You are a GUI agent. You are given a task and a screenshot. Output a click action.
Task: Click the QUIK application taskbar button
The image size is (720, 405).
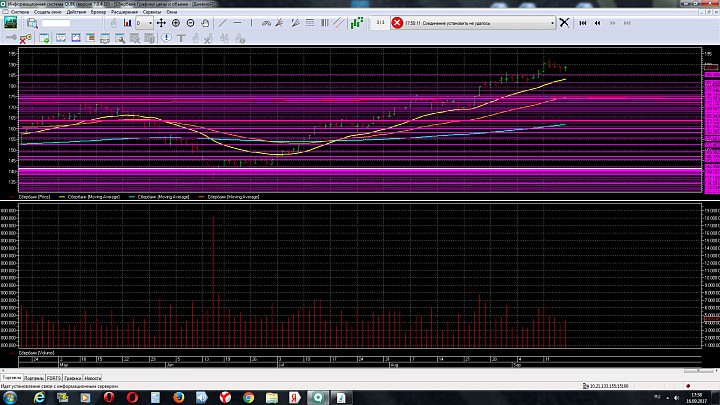click(x=318, y=398)
